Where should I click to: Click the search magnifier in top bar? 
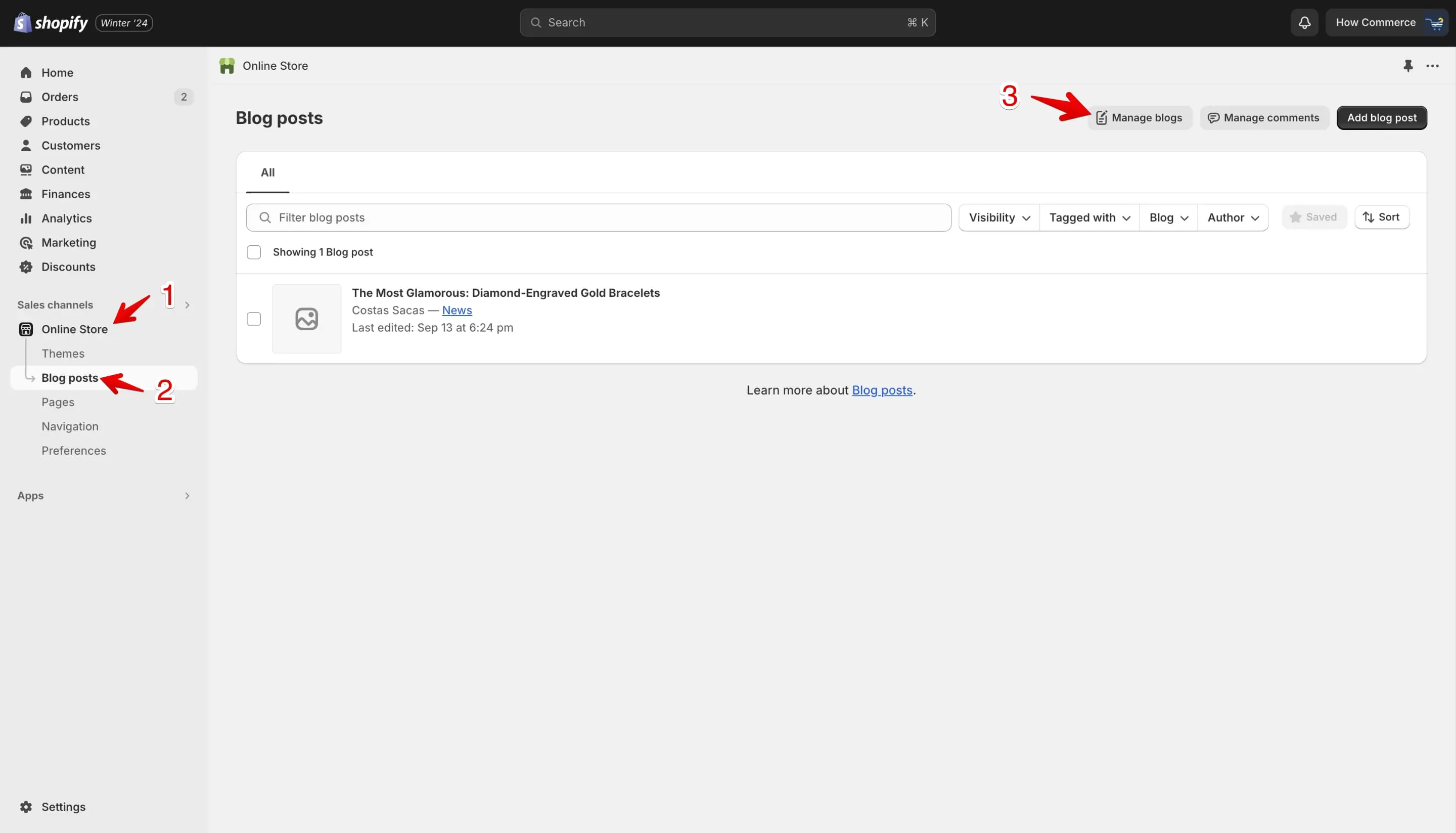point(536,22)
